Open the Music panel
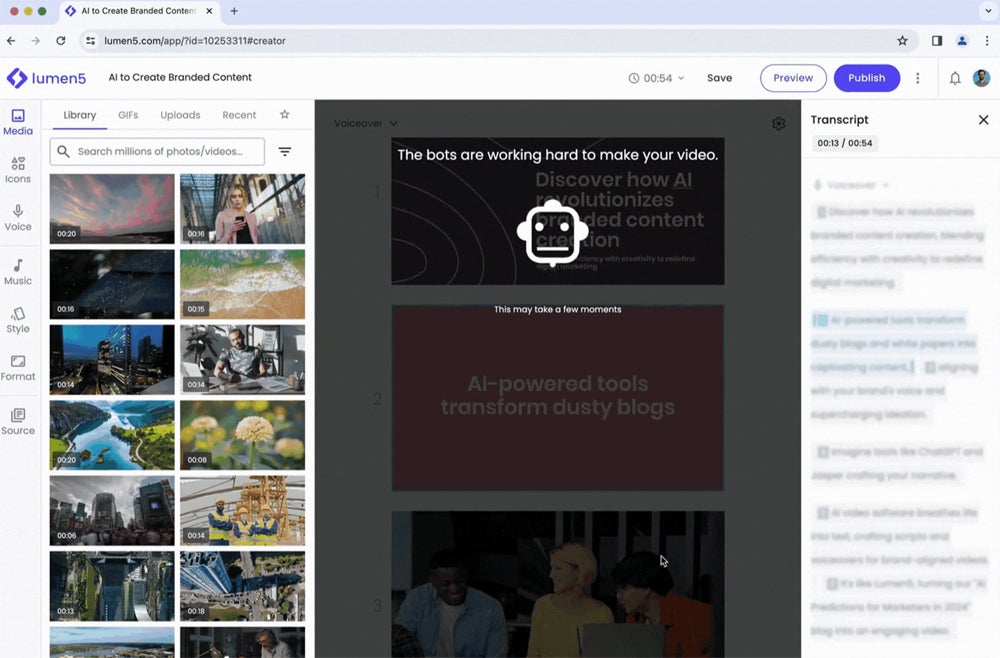The height and width of the screenshot is (658, 1000). click(18, 271)
